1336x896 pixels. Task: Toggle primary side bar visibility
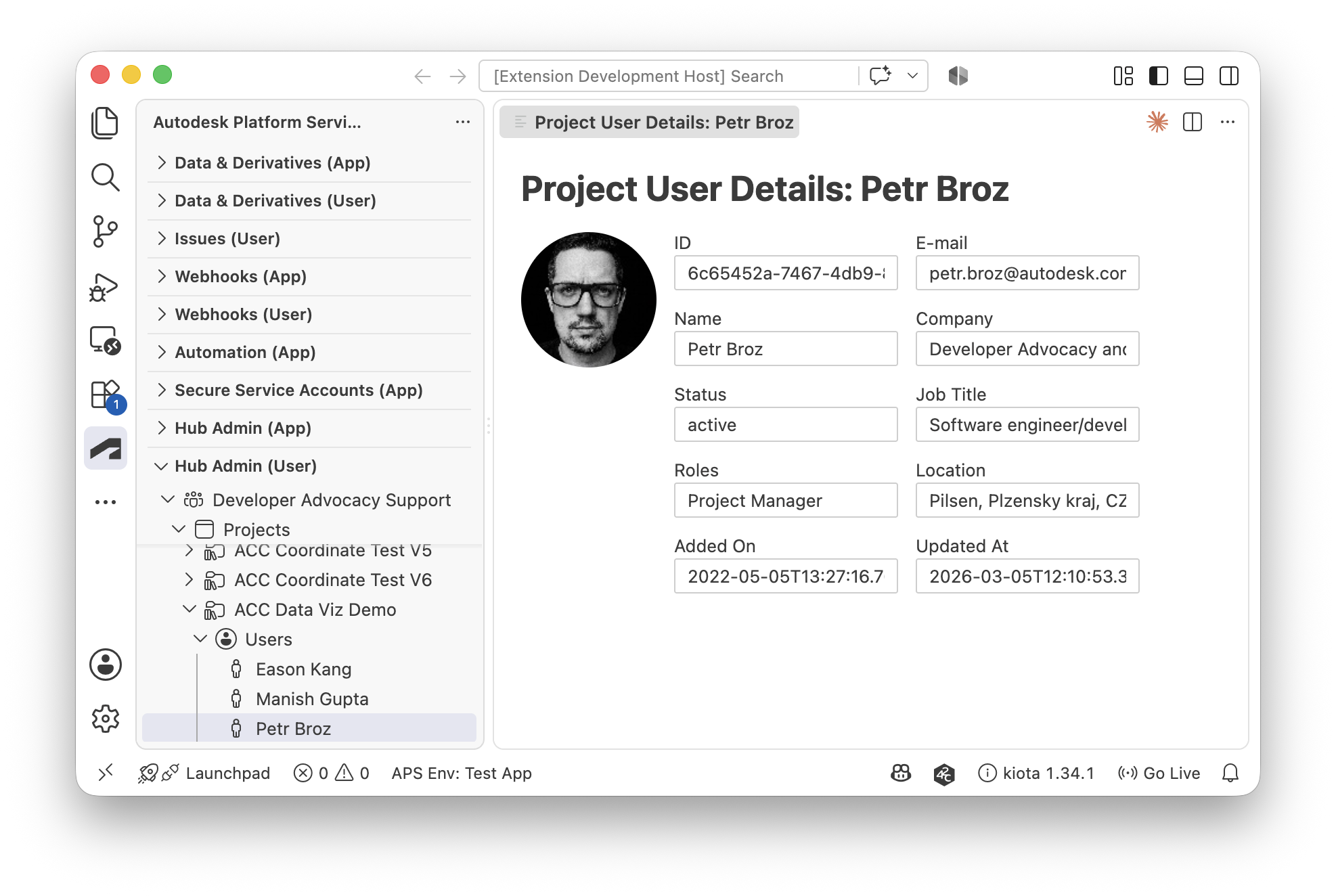pyautogui.click(x=1159, y=76)
